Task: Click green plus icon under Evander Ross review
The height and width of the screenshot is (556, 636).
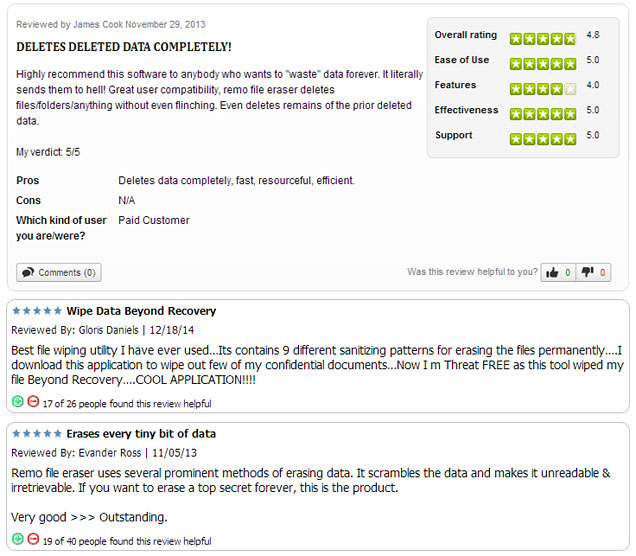Action: pos(18,539)
